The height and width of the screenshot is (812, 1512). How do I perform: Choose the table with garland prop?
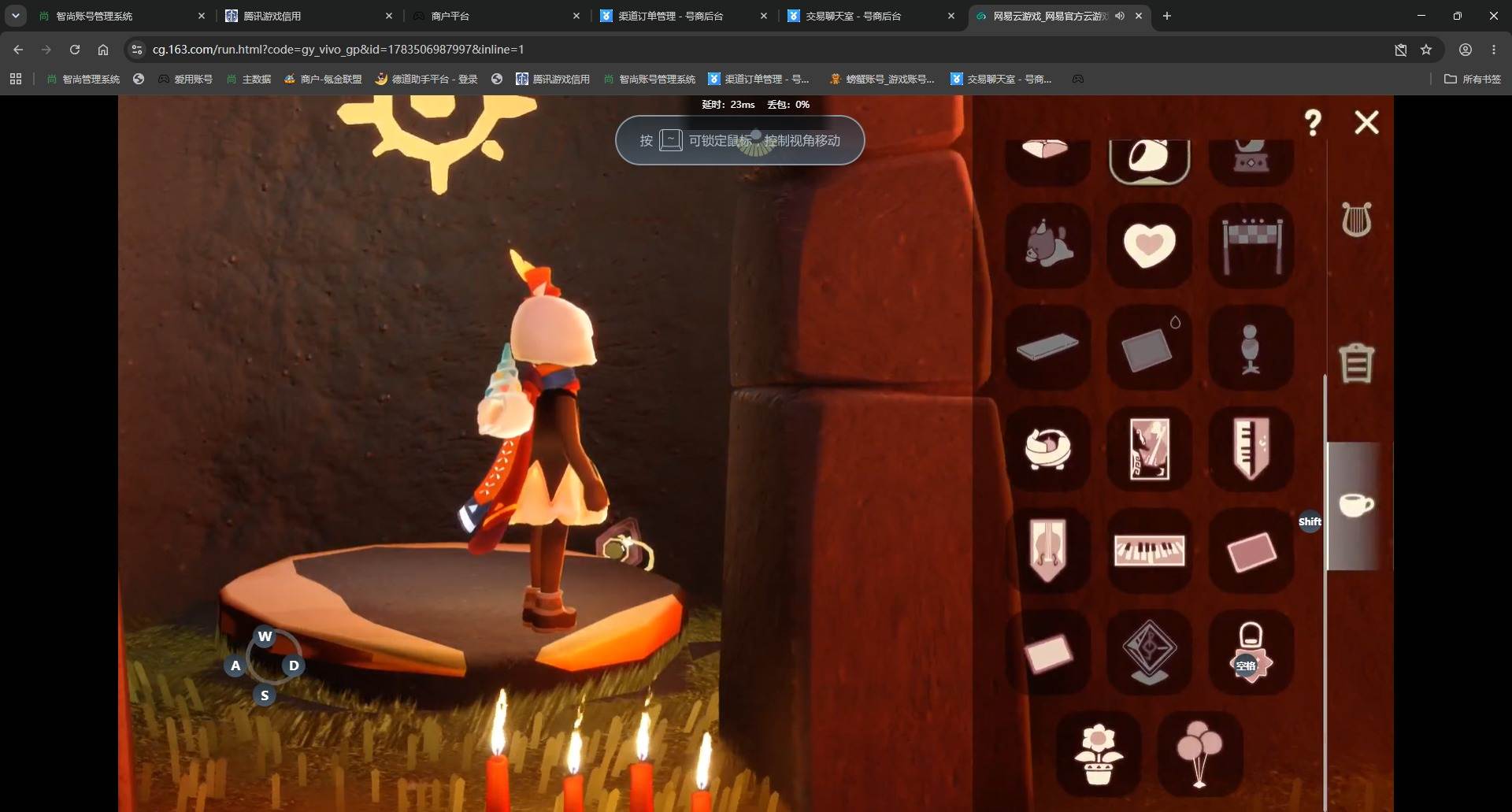(x=1251, y=245)
